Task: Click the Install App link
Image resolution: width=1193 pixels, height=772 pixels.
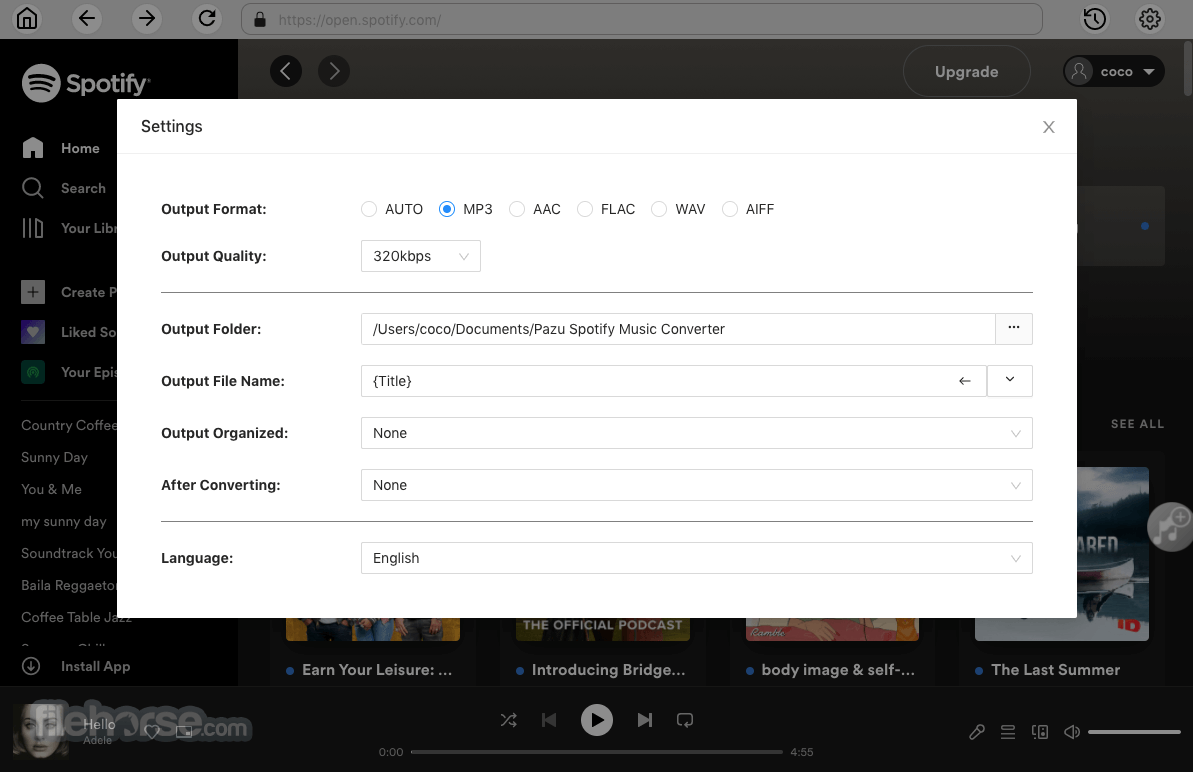Action: 95,666
